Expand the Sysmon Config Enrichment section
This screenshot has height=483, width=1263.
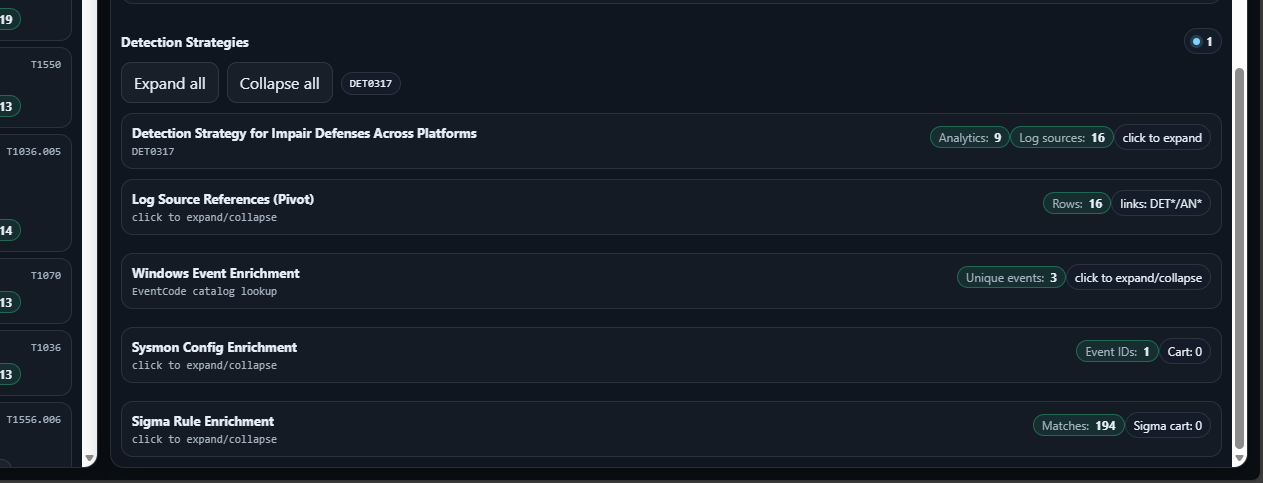214,348
